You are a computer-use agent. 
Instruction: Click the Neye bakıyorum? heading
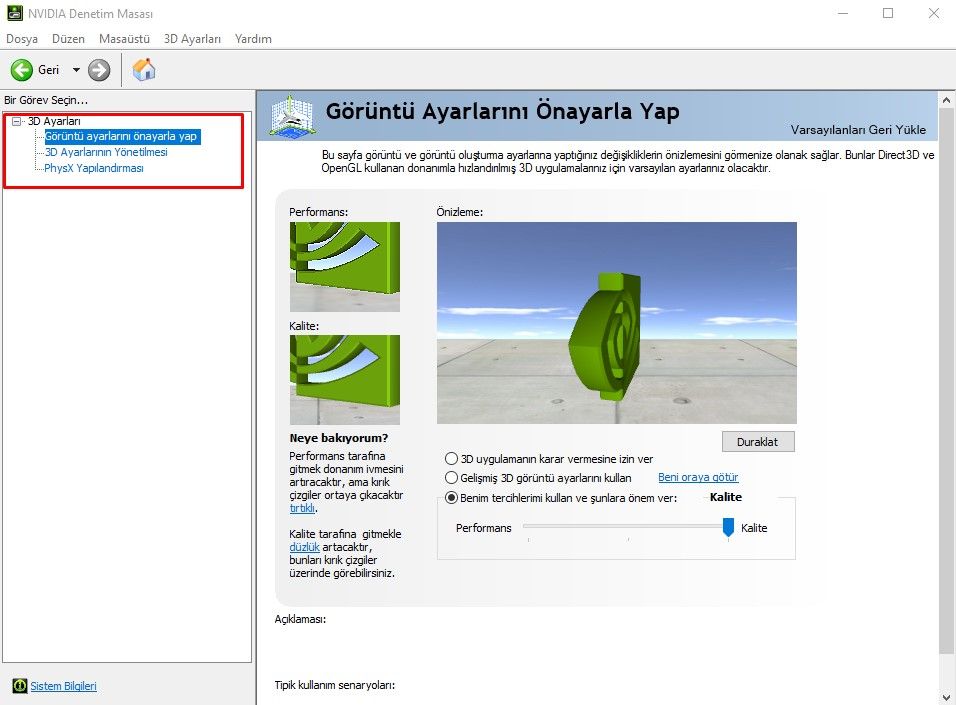coord(339,438)
